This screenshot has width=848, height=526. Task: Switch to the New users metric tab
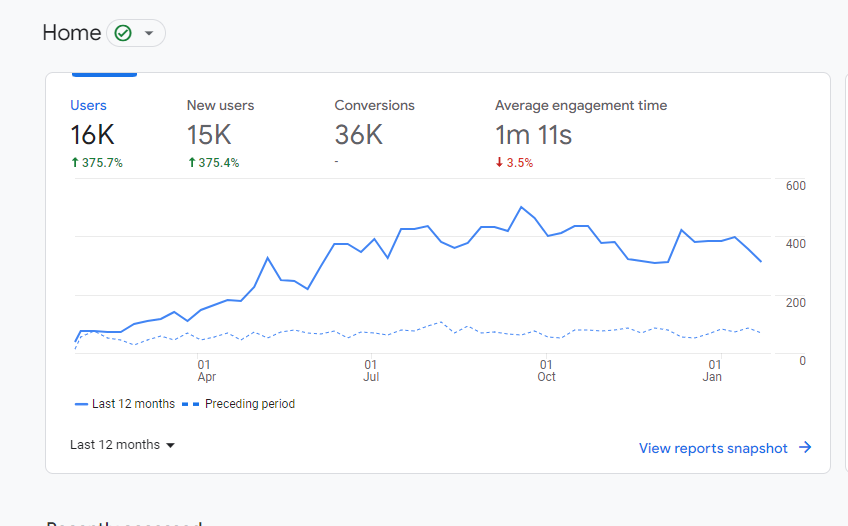220,105
